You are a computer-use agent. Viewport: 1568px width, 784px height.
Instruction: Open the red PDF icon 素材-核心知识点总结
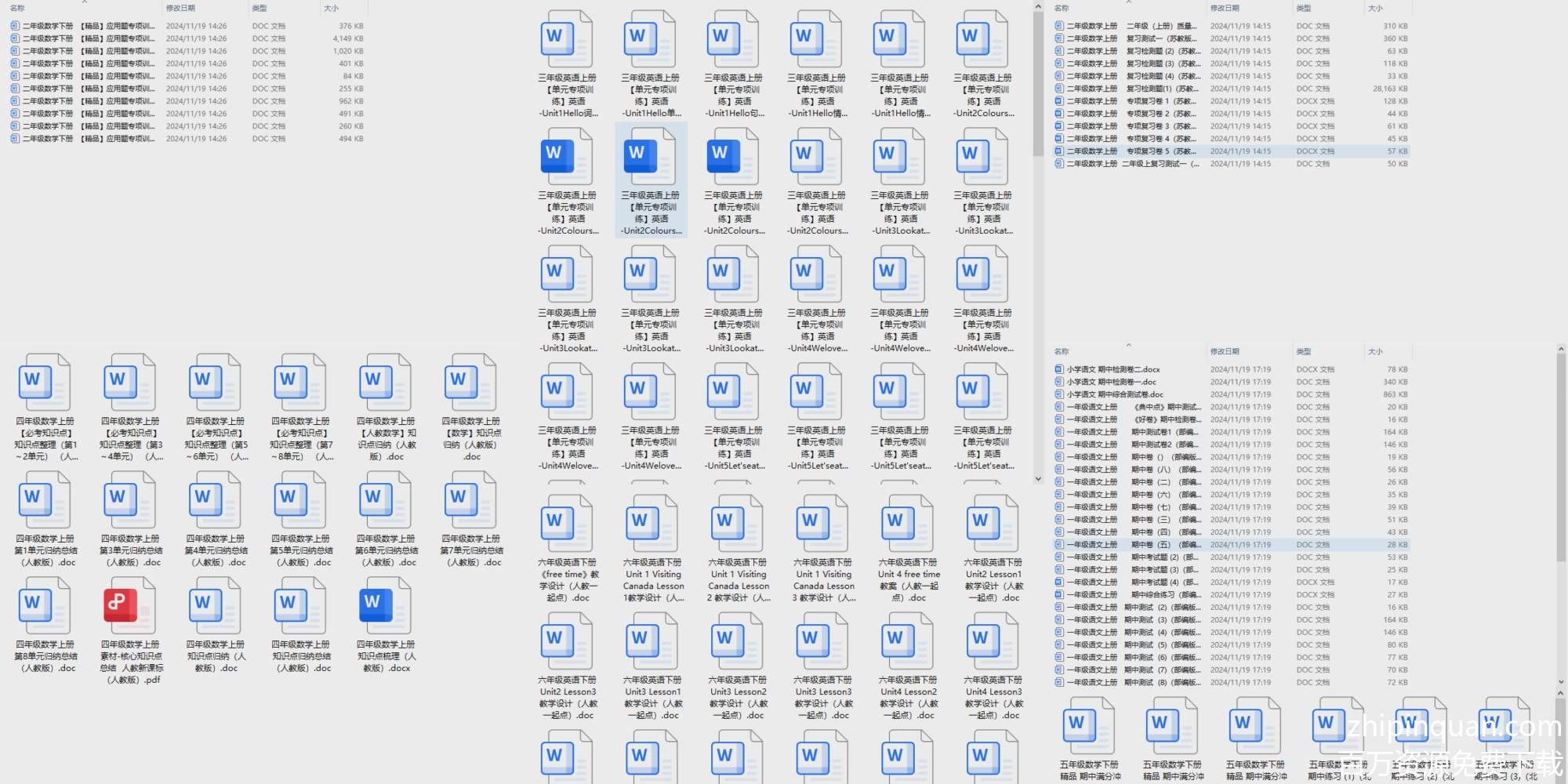129,605
